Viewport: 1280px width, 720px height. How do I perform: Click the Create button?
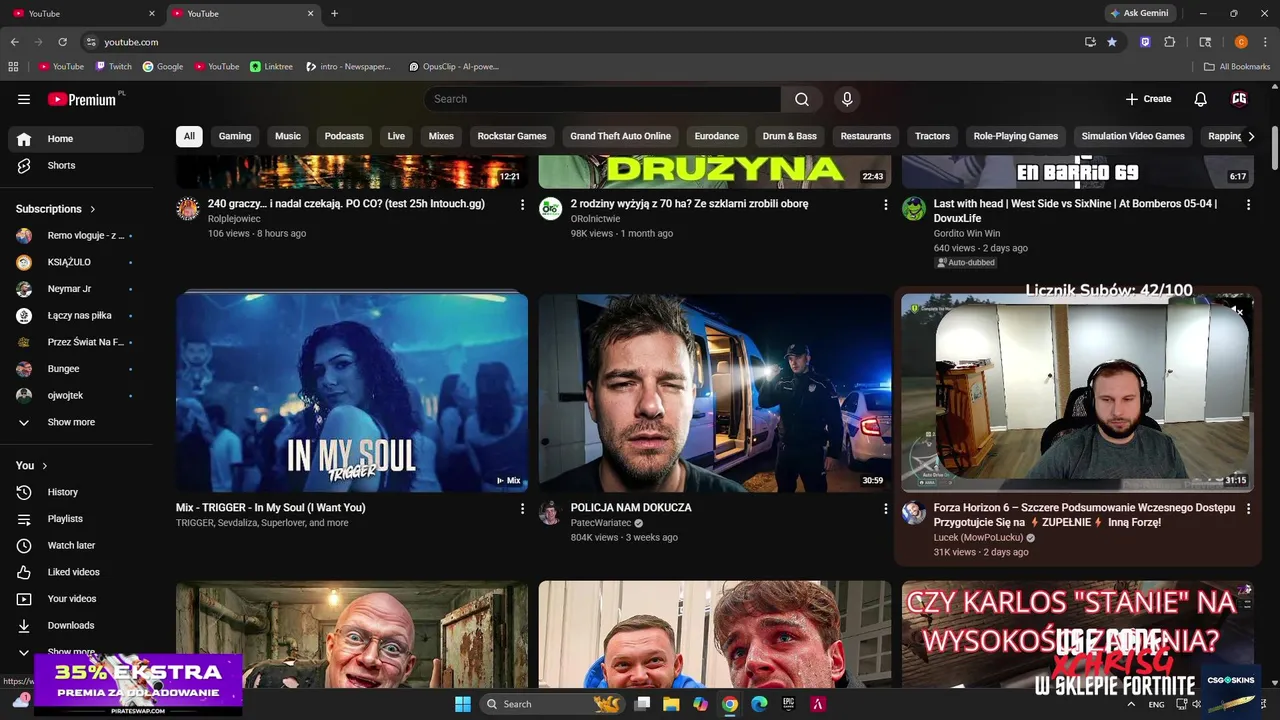[1148, 99]
